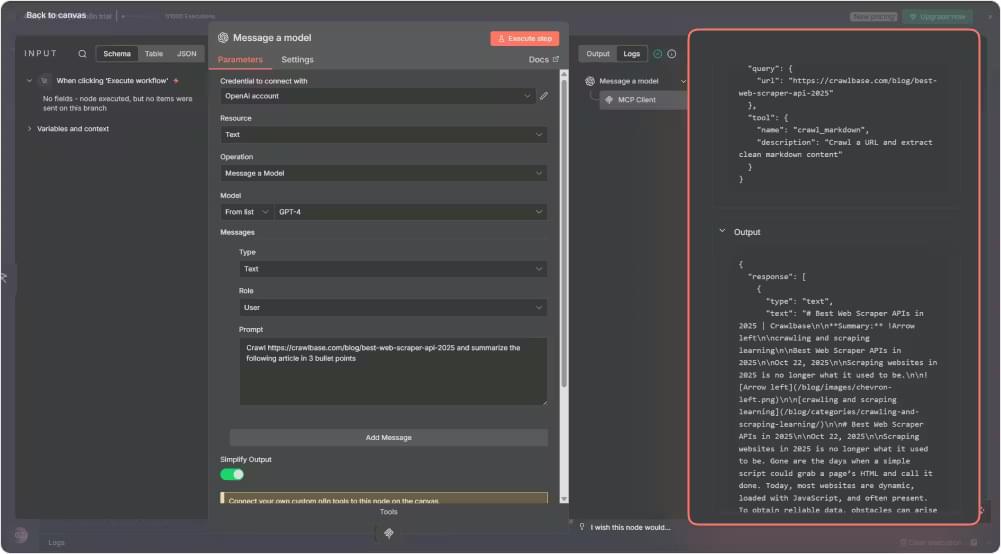Toggle the Simplify Output switch
This screenshot has height=554, width=1001.
point(232,474)
